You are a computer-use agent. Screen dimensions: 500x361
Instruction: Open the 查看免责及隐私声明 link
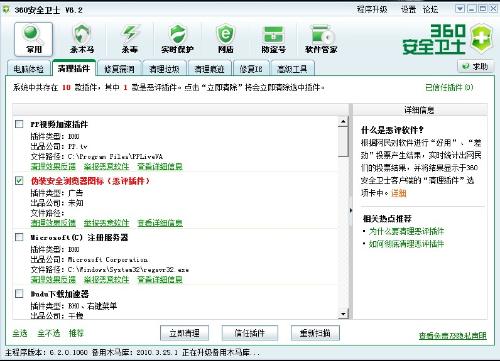click(x=453, y=336)
